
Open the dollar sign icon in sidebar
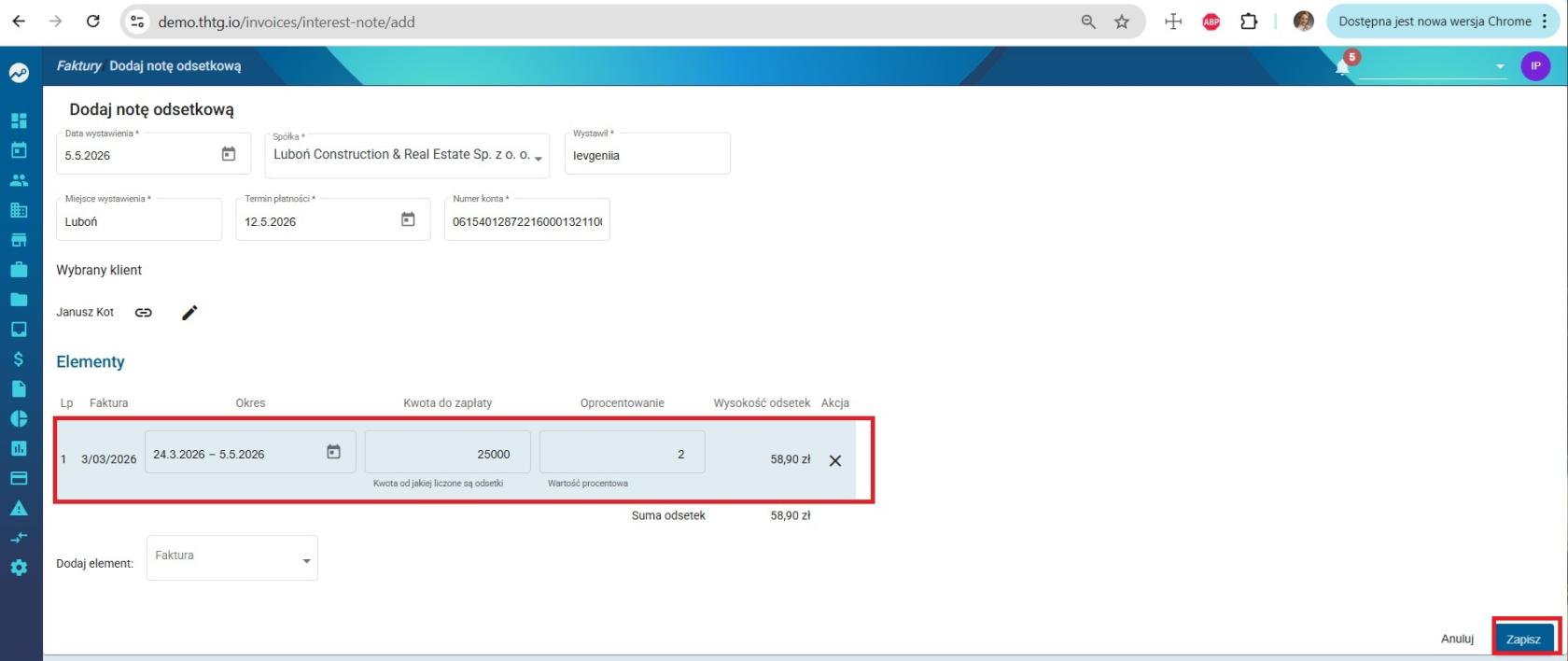click(19, 359)
